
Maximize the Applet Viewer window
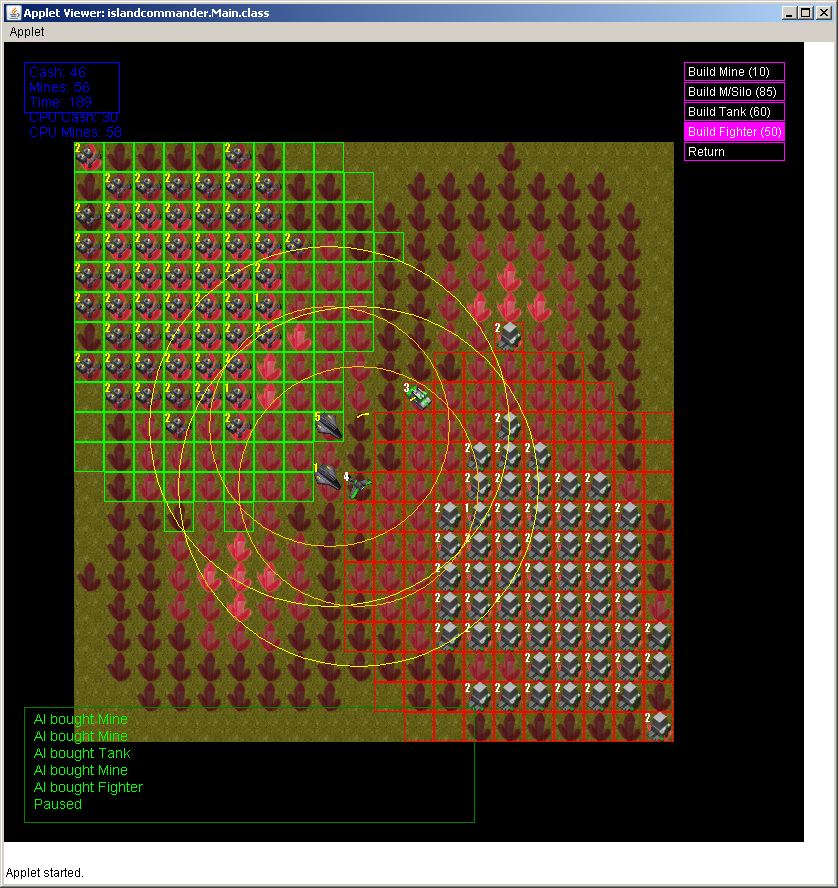click(x=806, y=12)
